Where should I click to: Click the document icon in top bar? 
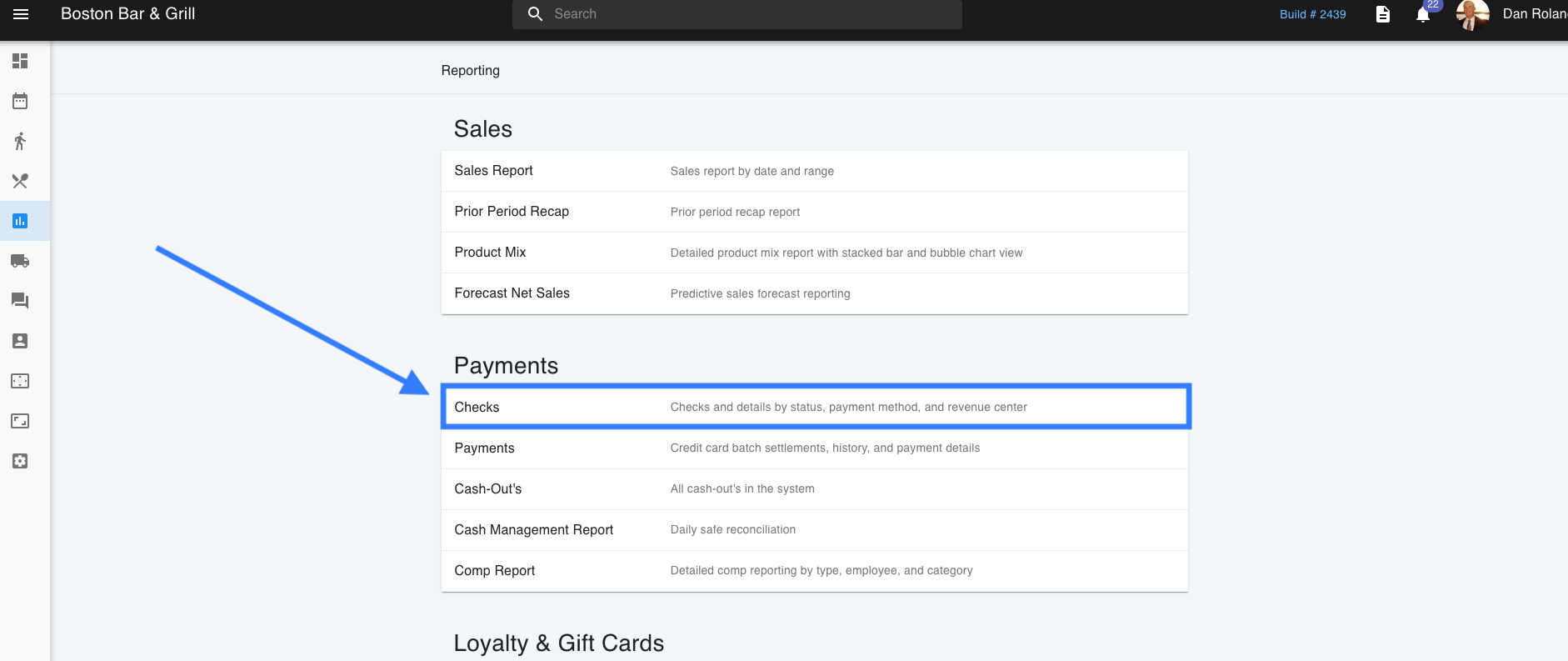click(1383, 14)
